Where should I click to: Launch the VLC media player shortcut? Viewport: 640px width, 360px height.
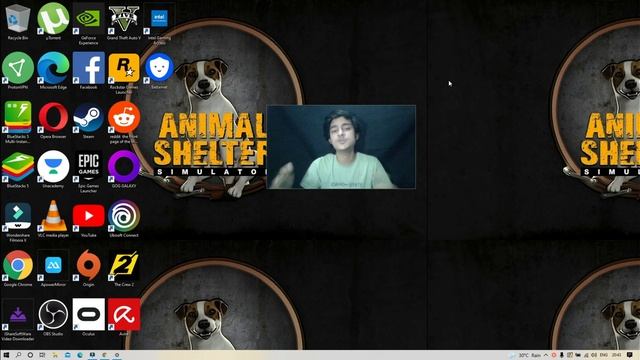coord(53,219)
